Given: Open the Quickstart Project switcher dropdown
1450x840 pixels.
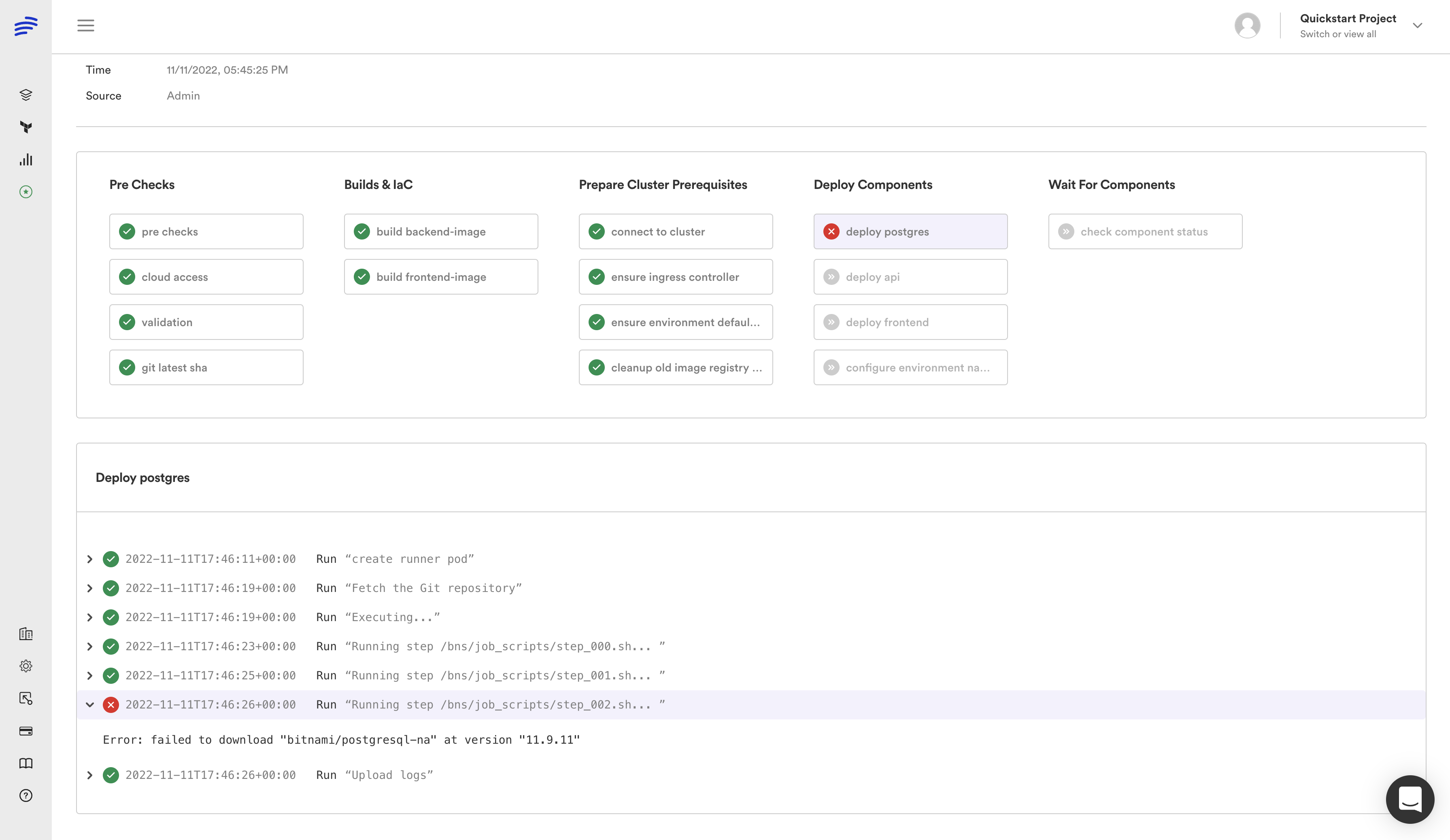Looking at the screenshot, I should point(1417,25).
